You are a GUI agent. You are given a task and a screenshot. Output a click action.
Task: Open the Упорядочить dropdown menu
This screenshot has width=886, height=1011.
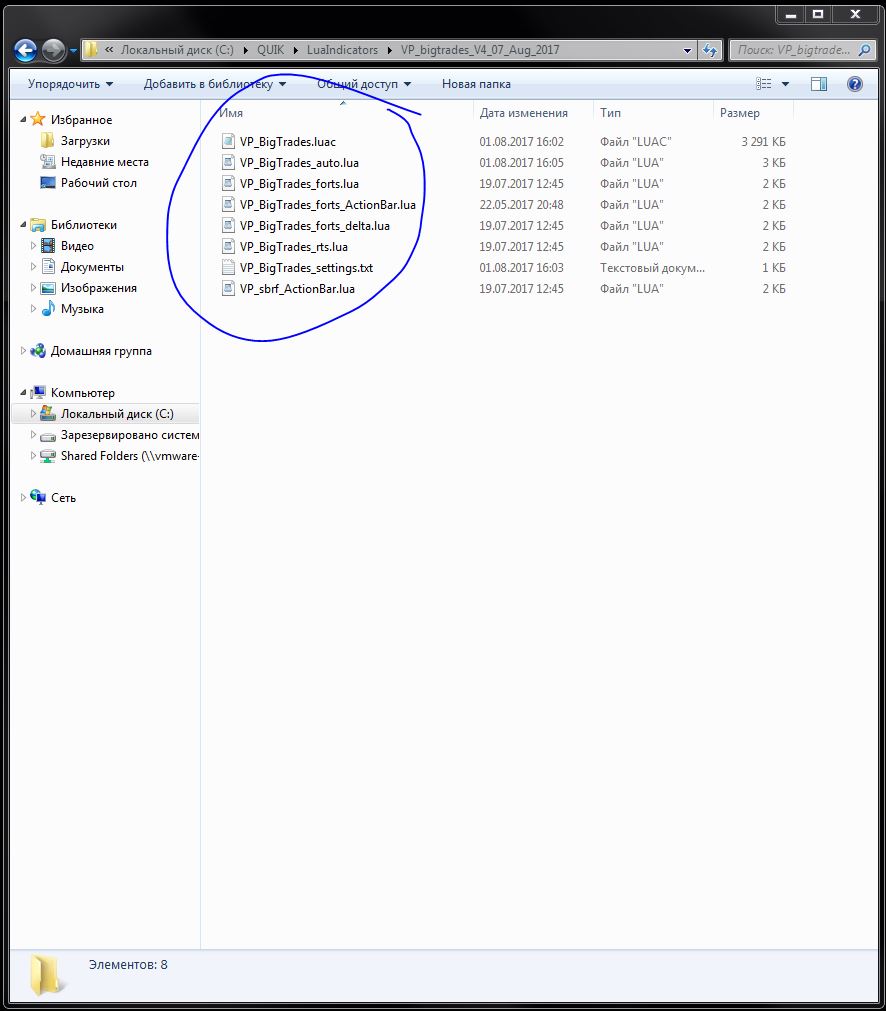pos(70,84)
